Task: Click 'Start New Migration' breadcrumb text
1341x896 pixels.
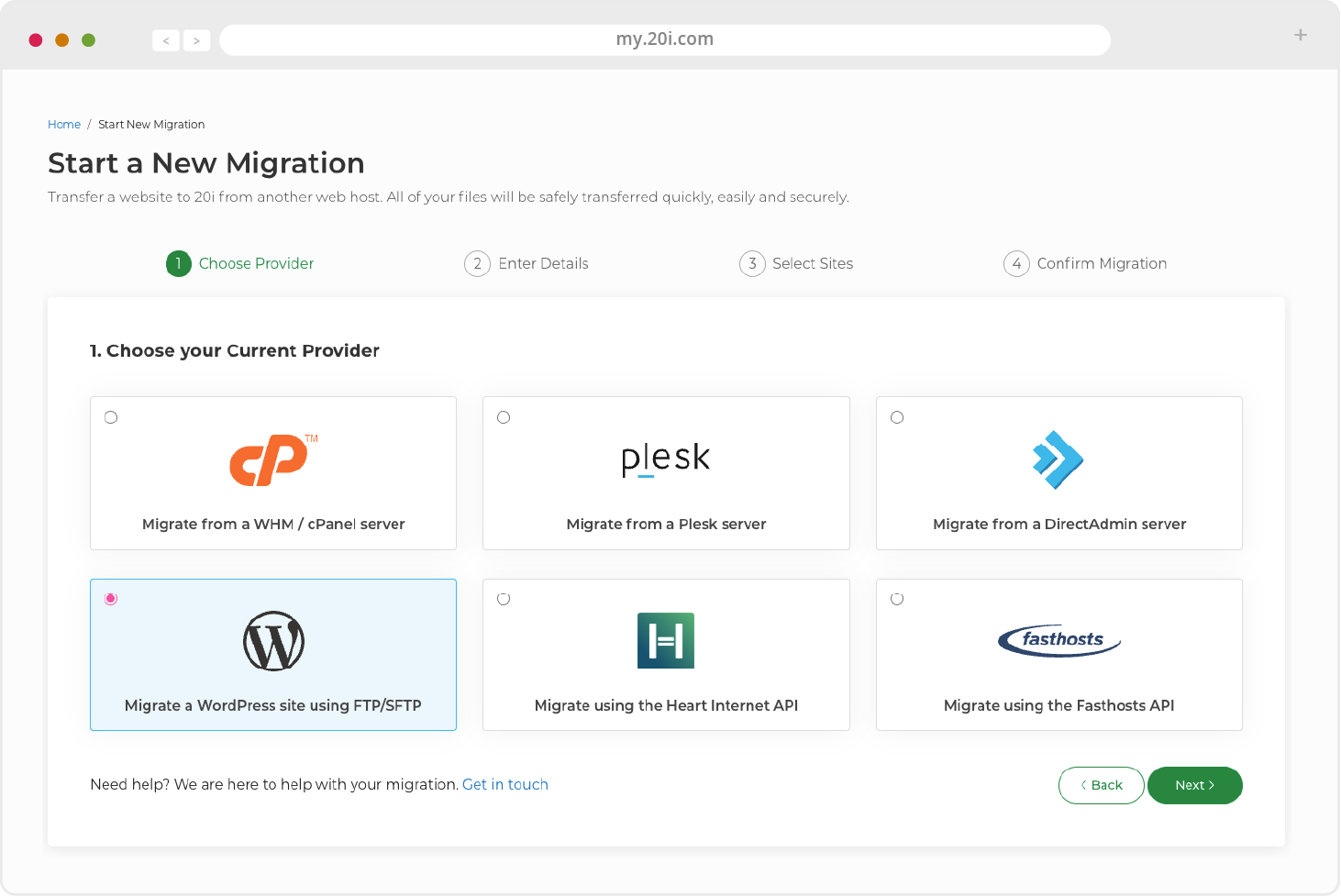Action: tap(151, 125)
